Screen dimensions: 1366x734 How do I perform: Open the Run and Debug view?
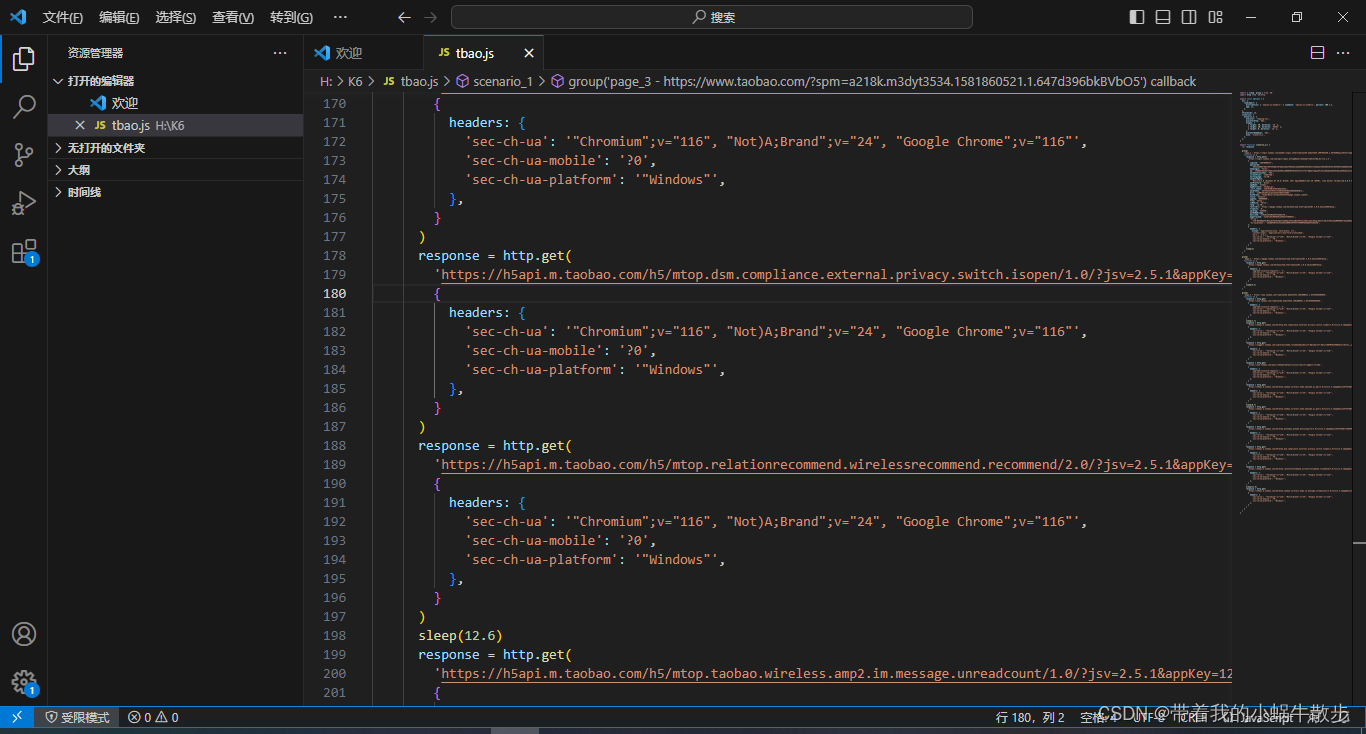[24, 203]
